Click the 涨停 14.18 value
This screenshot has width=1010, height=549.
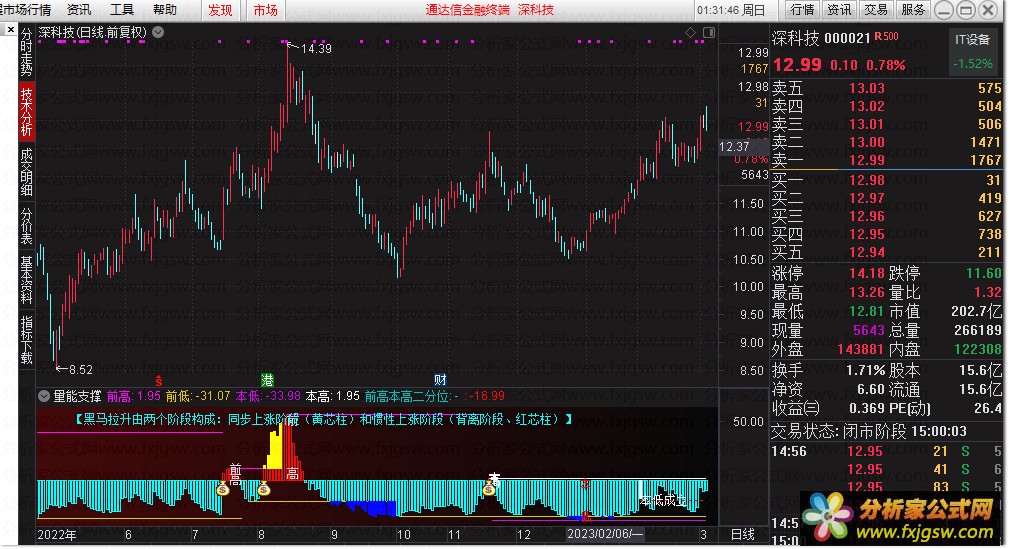(x=867, y=273)
